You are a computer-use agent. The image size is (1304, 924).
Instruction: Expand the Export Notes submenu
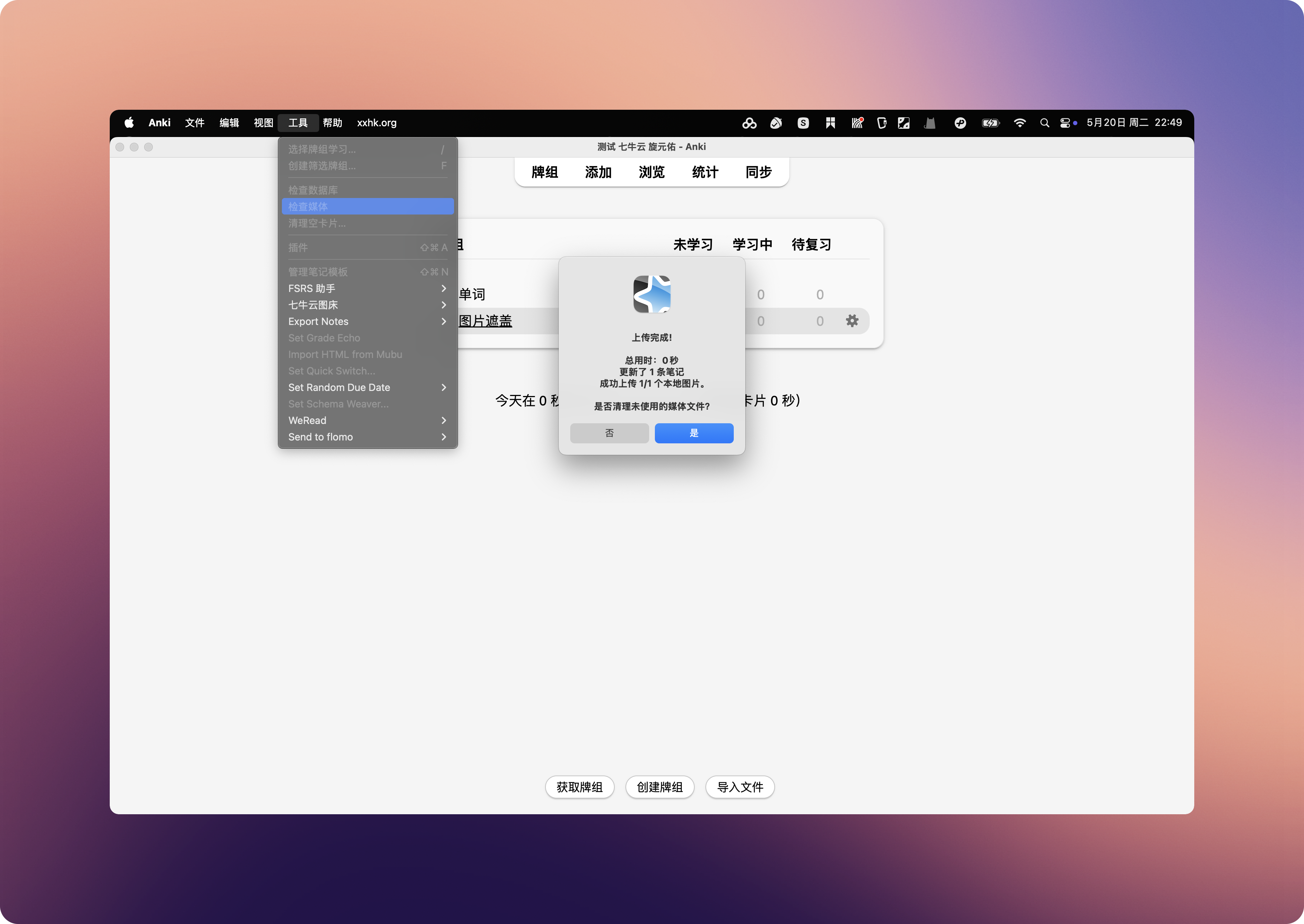[x=368, y=321]
